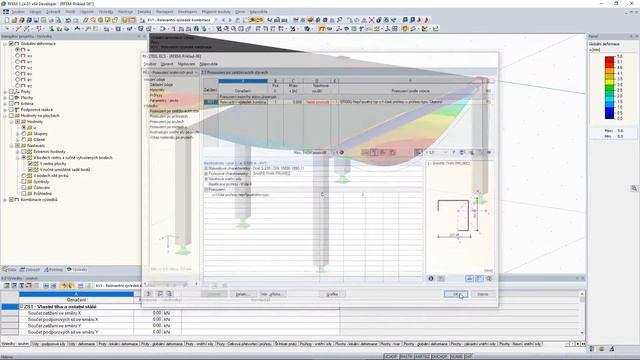Enable Extrémní hodnoty checkbox
The image size is (640, 360).
(24, 151)
